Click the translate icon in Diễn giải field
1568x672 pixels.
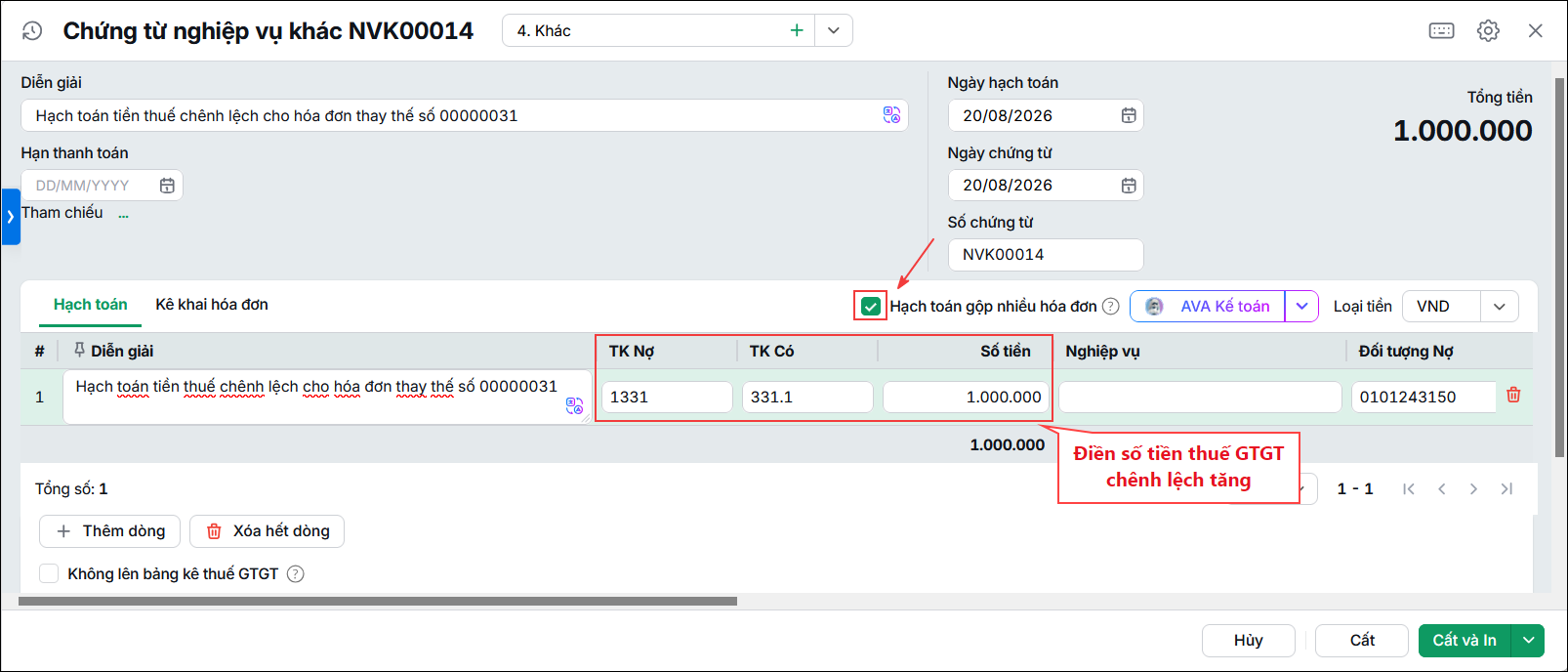(x=891, y=115)
